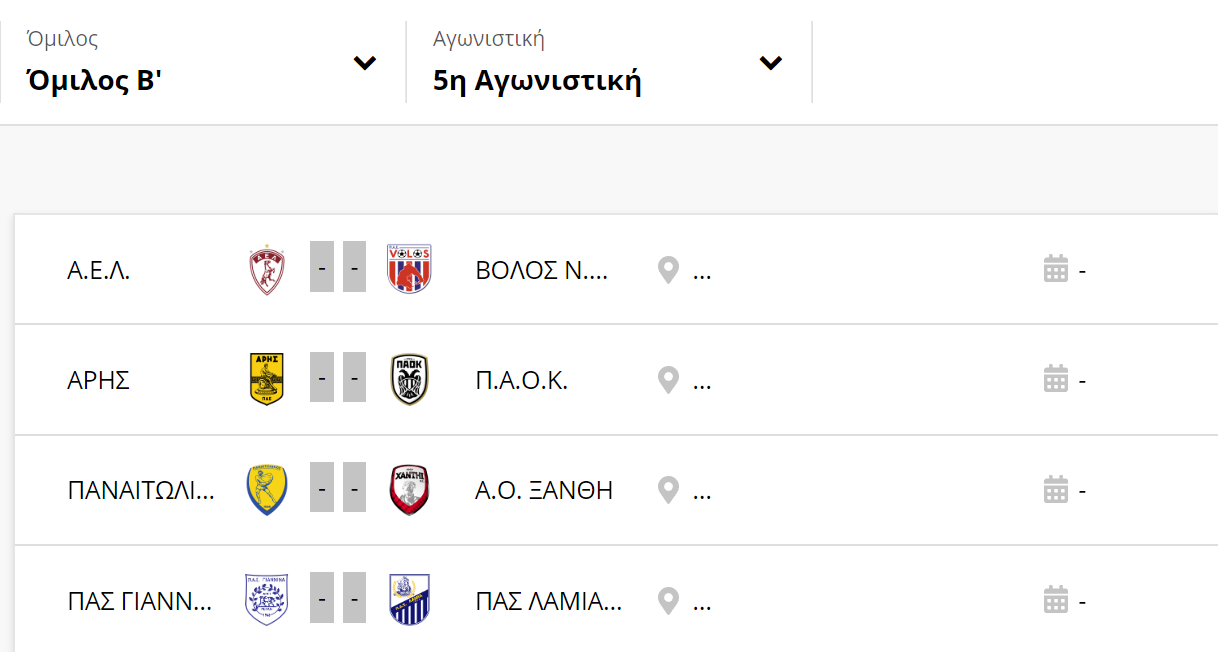The image size is (1218, 652).
Task: Click the Panaitolikos yellow-blue crest
Action: (x=267, y=490)
